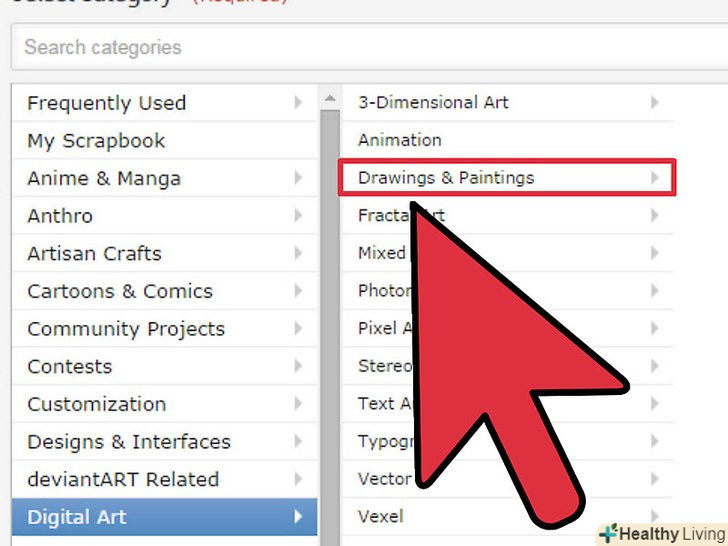This screenshot has height=546, width=728.
Task: Click the category list scroll-up arrow
Action: click(330, 98)
